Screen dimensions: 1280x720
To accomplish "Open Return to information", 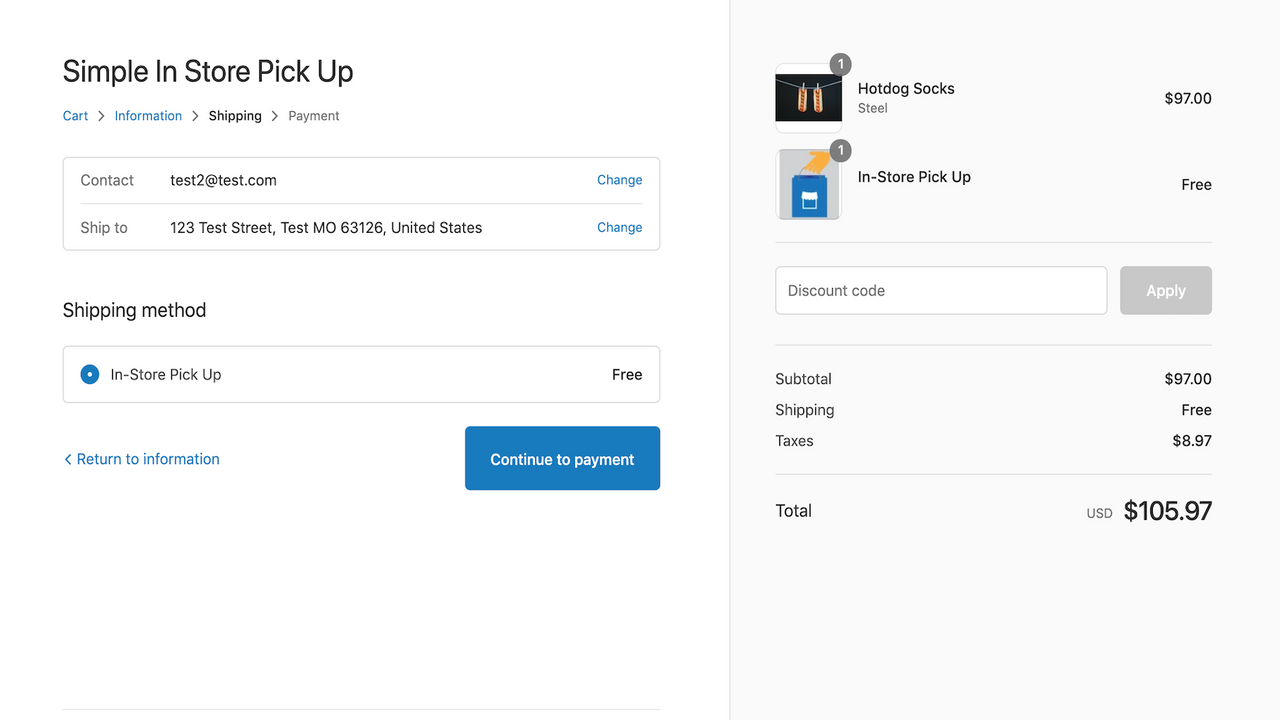I will [x=148, y=459].
